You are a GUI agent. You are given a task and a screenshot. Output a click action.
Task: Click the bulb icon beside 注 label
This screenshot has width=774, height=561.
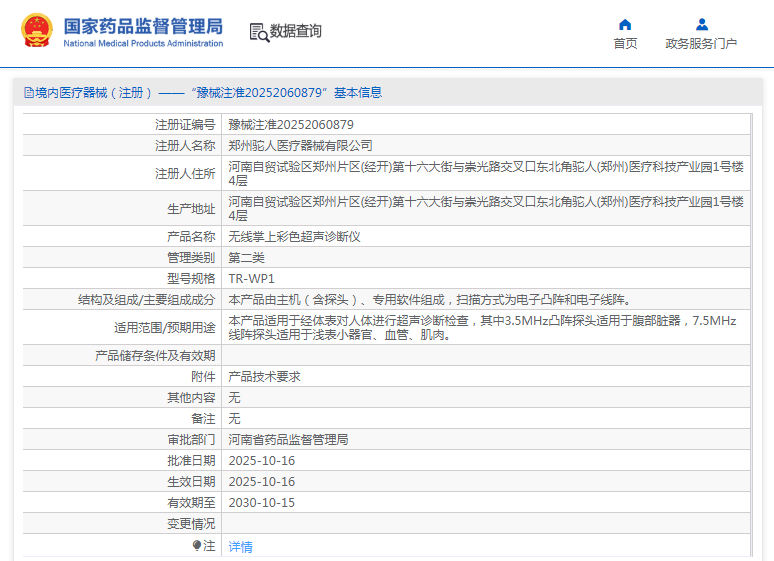point(197,546)
